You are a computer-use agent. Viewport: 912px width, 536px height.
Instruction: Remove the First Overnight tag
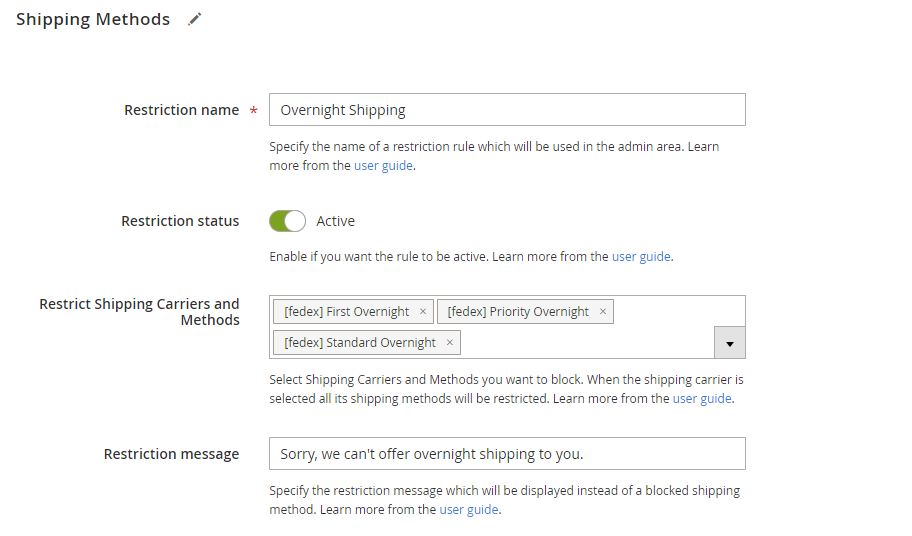pyautogui.click(x=423, y=312)
